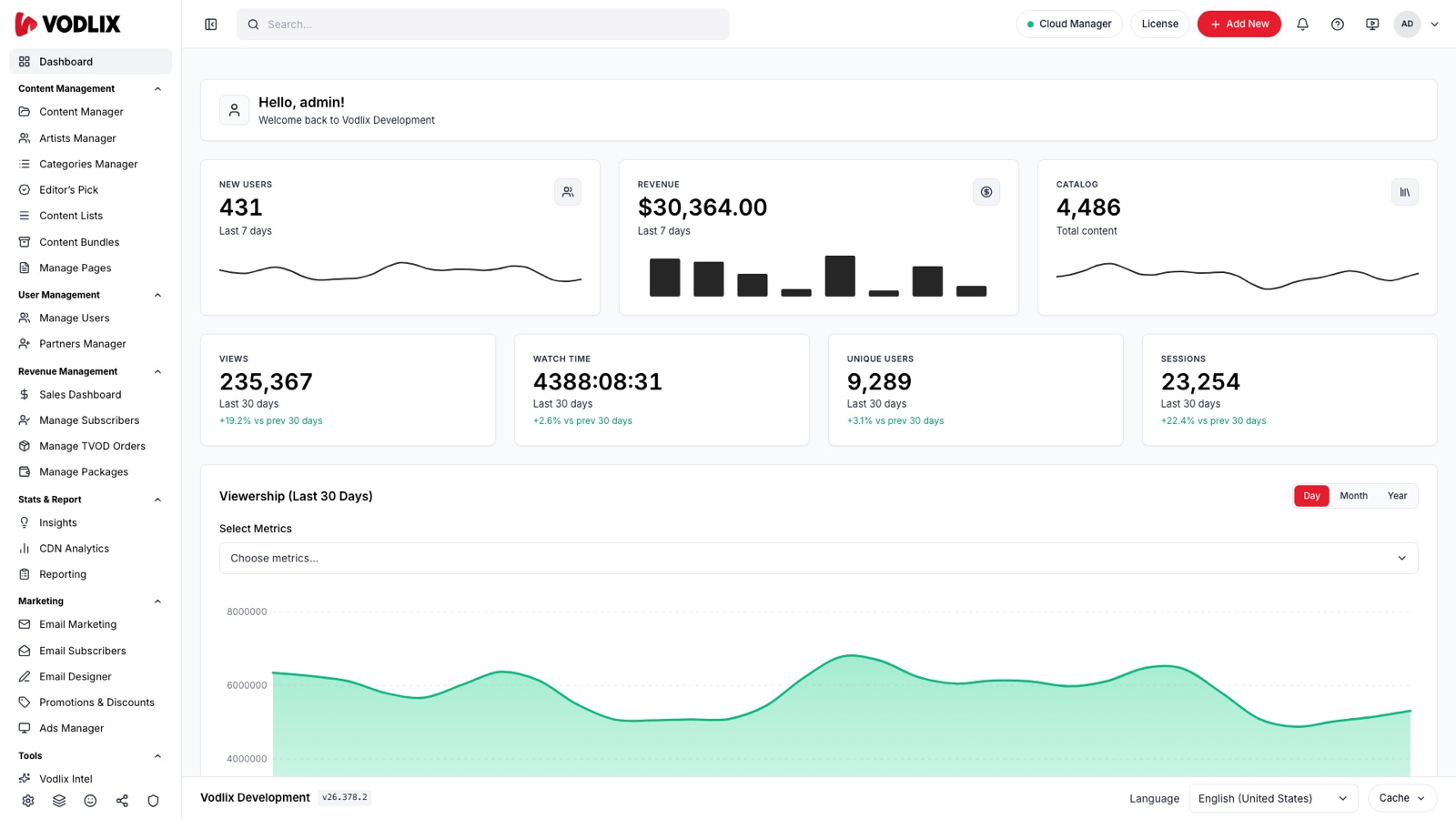This screenshot has height=819, width=1456.
Task: Click the v26.378.2 version badge
Action: tap(344, 798)
